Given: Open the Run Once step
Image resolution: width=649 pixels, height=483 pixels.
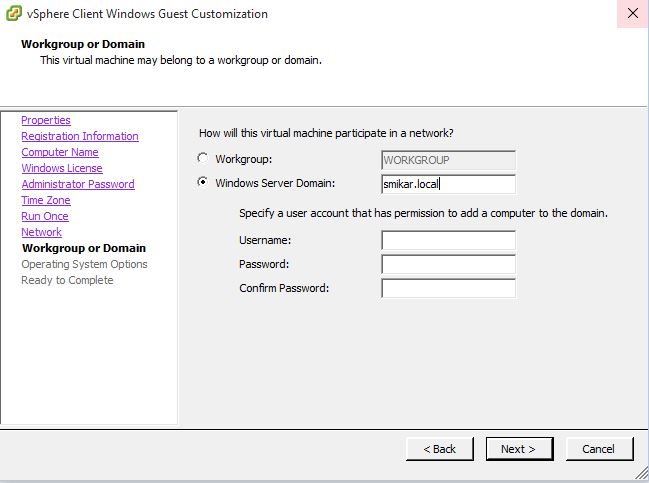Looking at the screenshot, I should (45, 216).
